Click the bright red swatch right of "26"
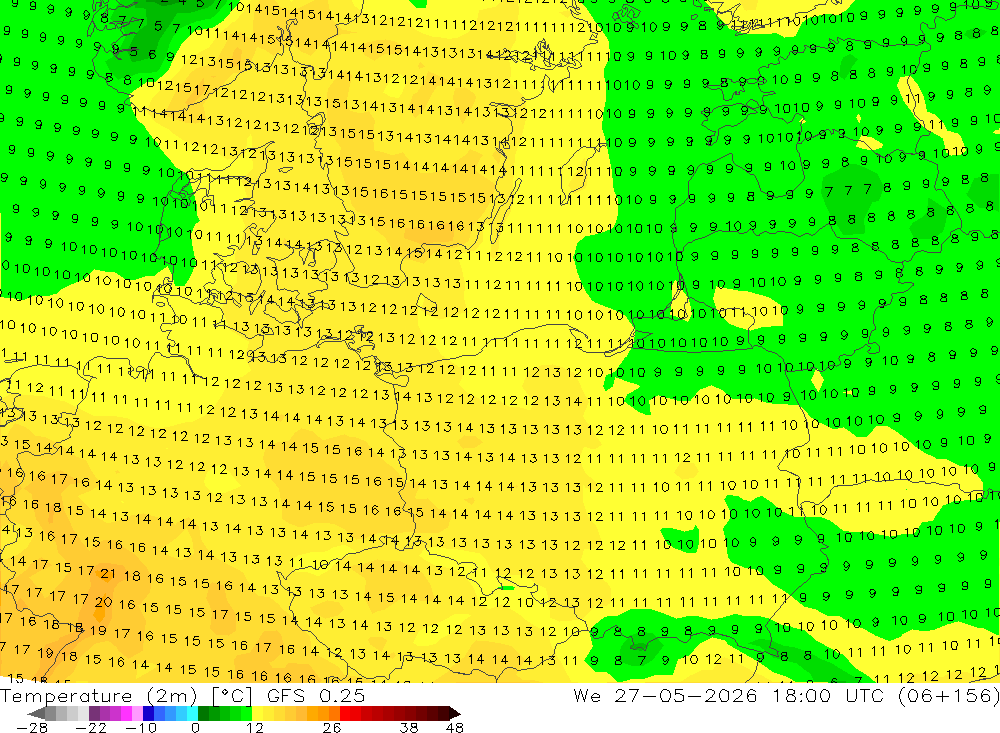The height and width of the screenshot is (733, 1000). (345, 713)
